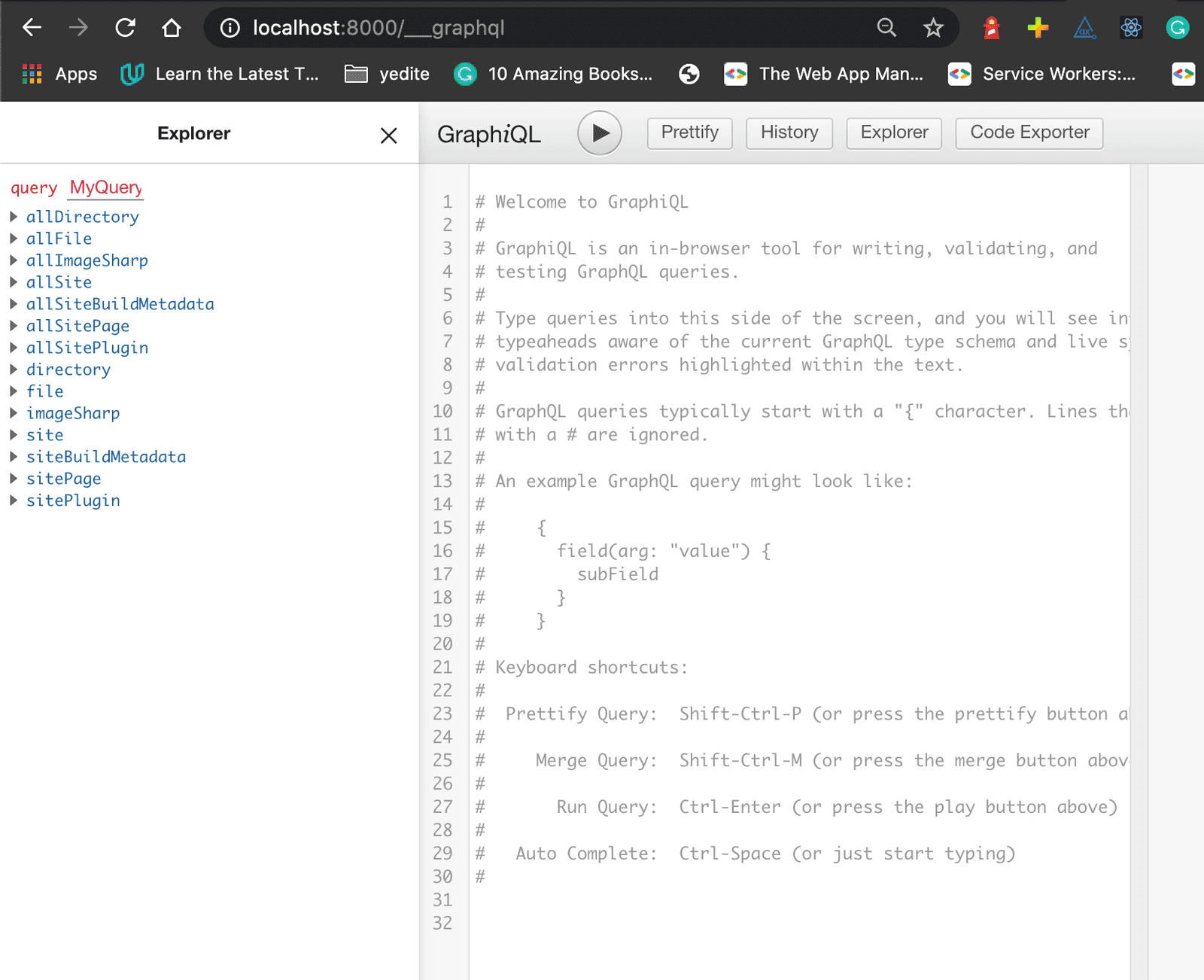Show the query History

[x=789, y=132]
